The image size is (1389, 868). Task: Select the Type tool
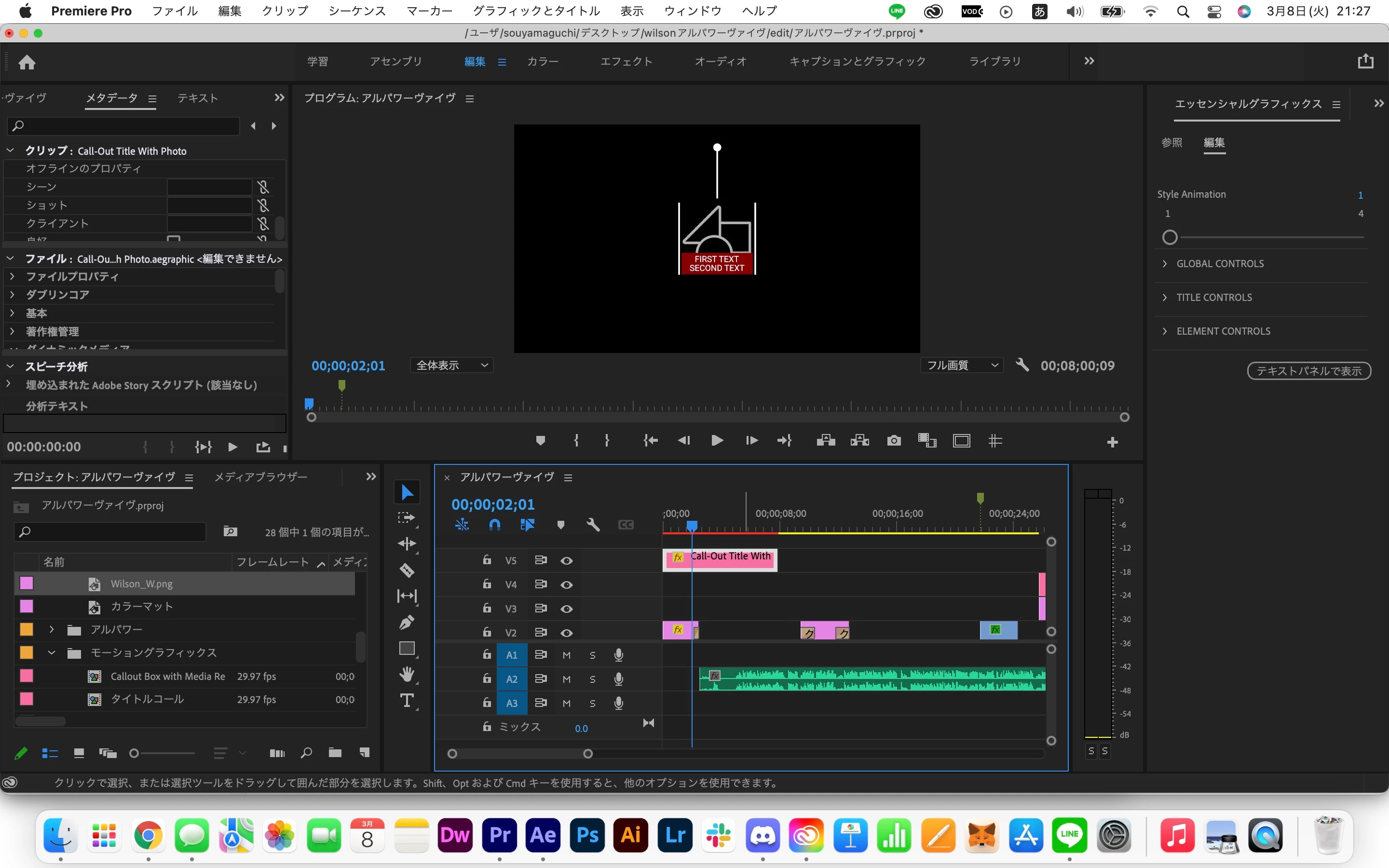[407, 700]
